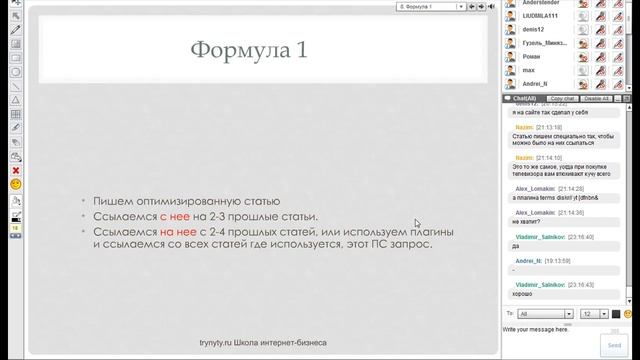Click chat sender Andrei_N at 19:13:59
The image size is (640, 360).
[x=528, y=261]
